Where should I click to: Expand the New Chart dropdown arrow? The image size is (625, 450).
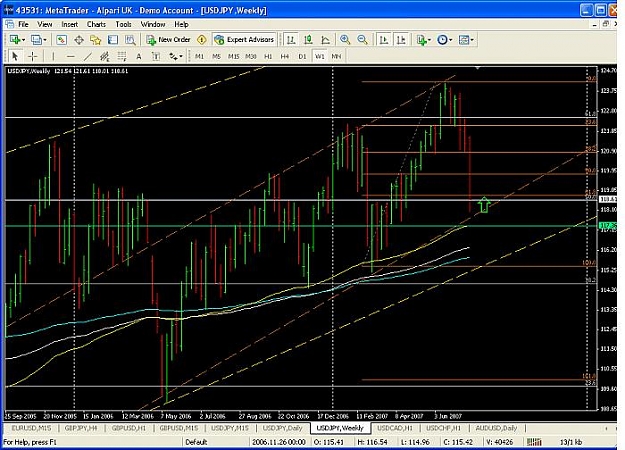coord(23,40)
